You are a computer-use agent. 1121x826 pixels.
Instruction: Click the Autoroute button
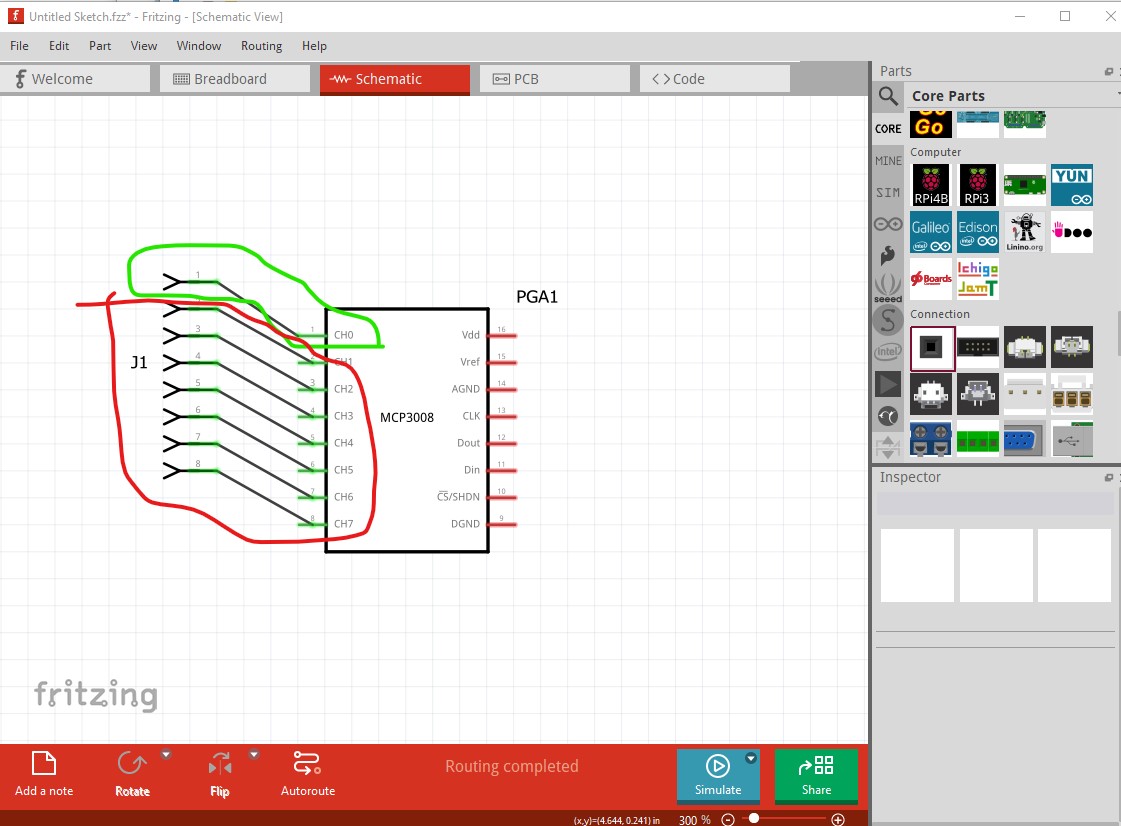(x=307, y=775)
